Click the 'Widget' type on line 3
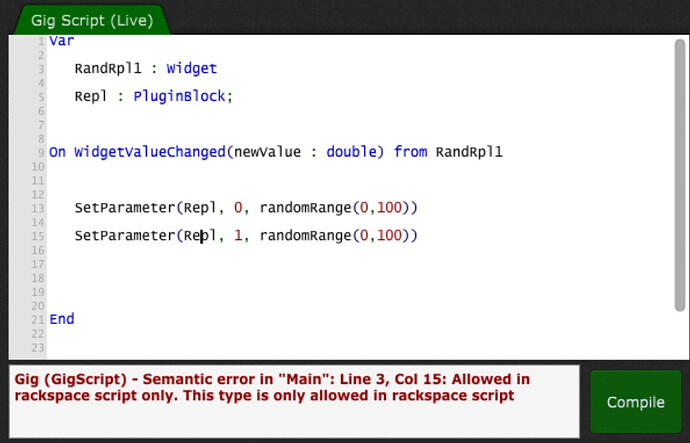This screenshot has width=690, height=443. click(191, 69)
